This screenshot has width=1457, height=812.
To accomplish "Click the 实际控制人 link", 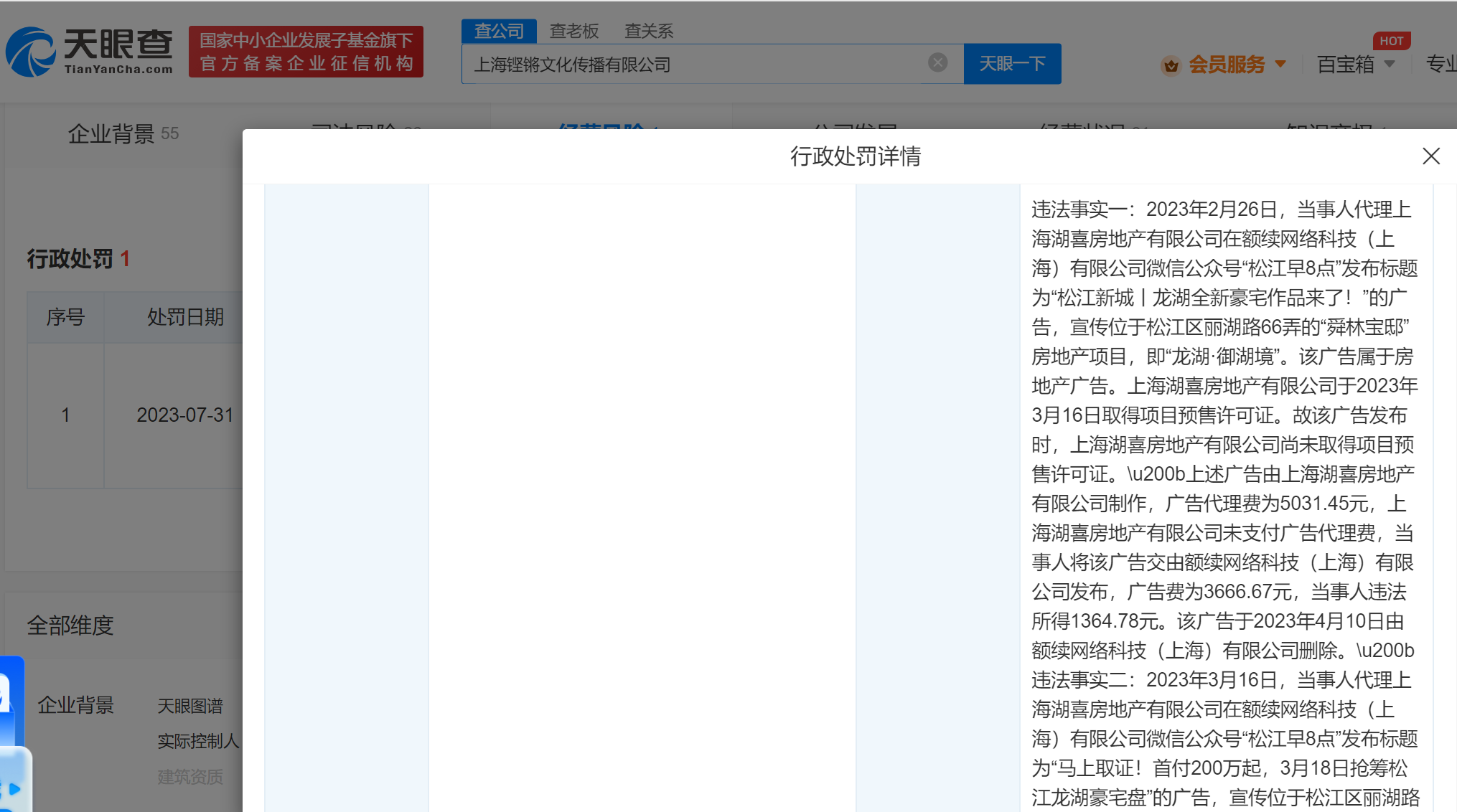I will point(198,741).
